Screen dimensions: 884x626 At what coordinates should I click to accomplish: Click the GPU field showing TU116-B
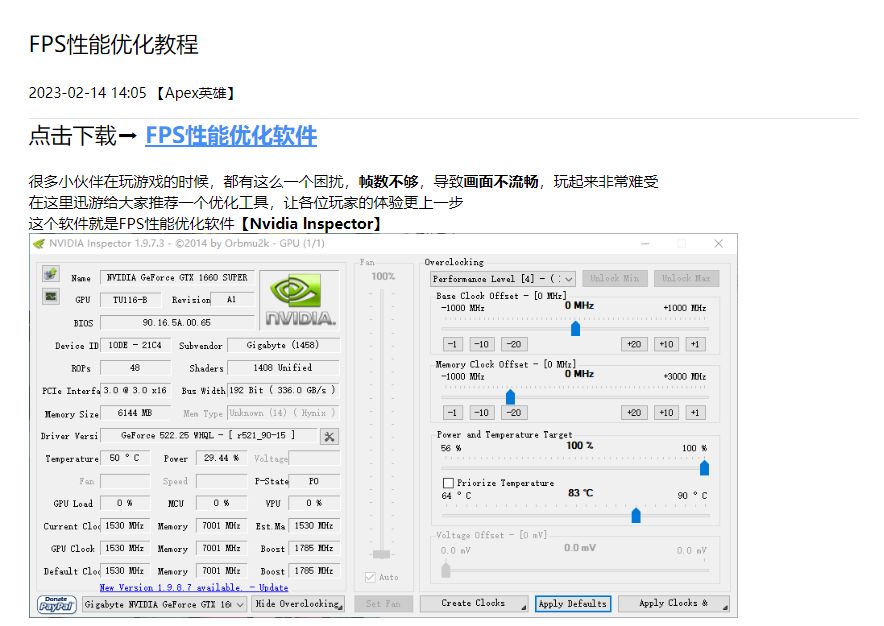(131, 300)
